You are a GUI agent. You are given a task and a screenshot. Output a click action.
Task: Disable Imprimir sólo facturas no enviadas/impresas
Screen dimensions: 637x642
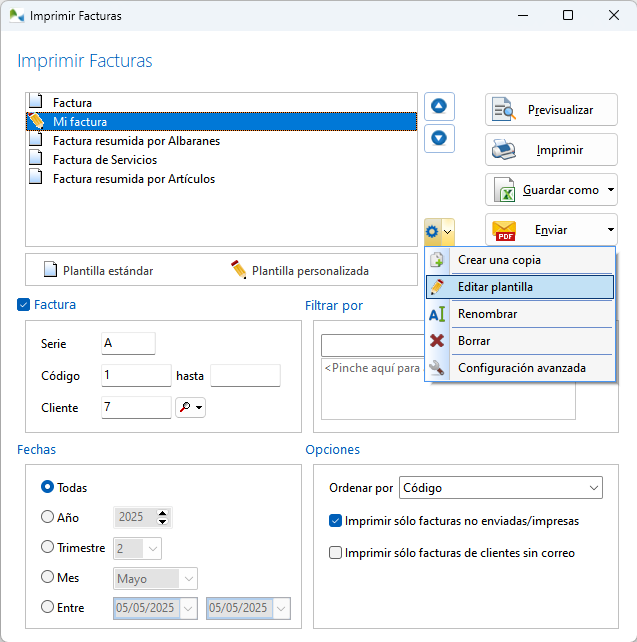coord(336,521)
